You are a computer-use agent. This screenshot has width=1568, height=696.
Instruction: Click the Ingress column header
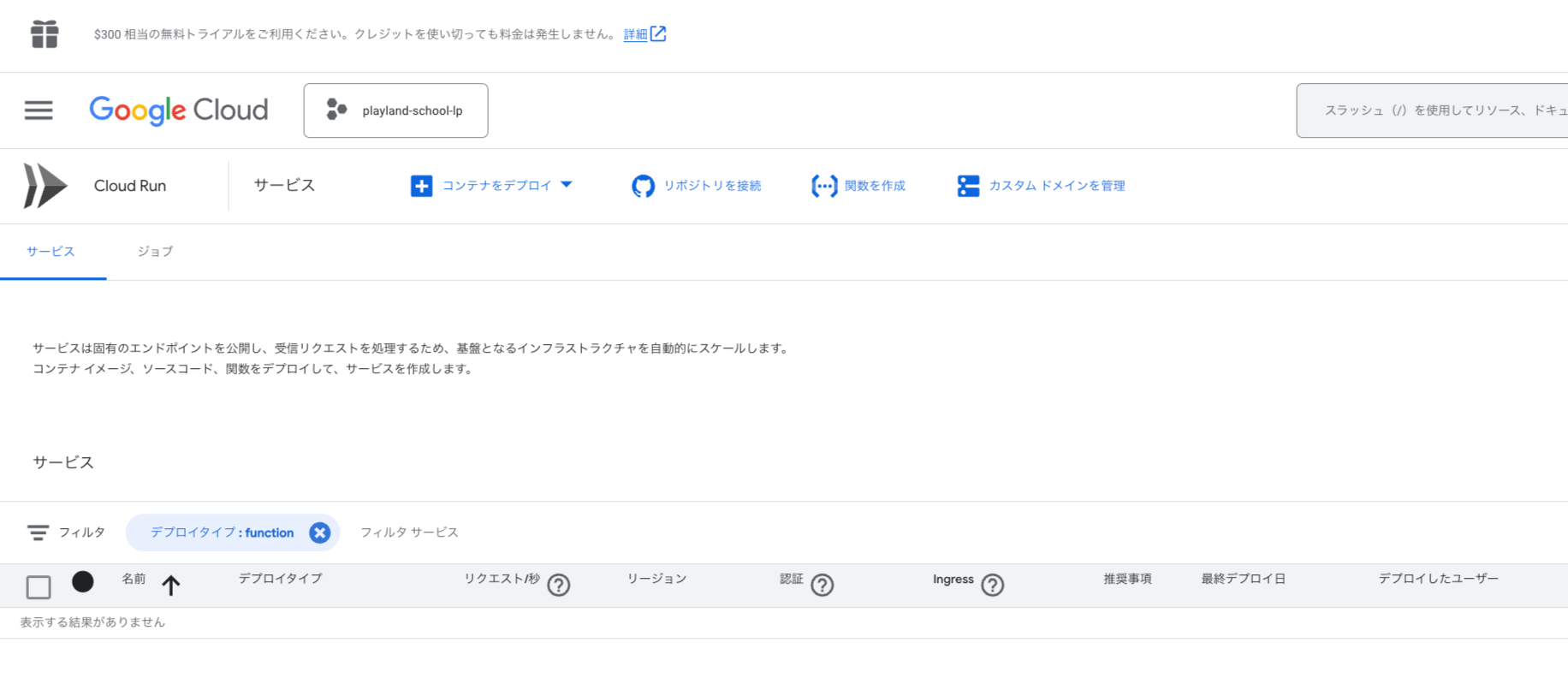pyautogui.click(x=953, y=579)
